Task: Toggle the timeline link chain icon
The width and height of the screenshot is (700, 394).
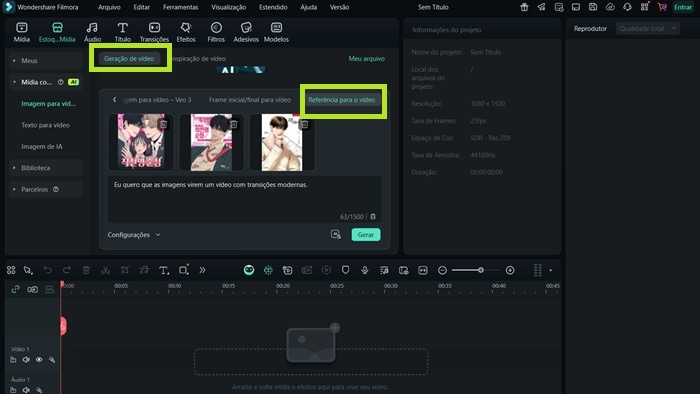Action: pyautogui.click(x=15, y=290)
